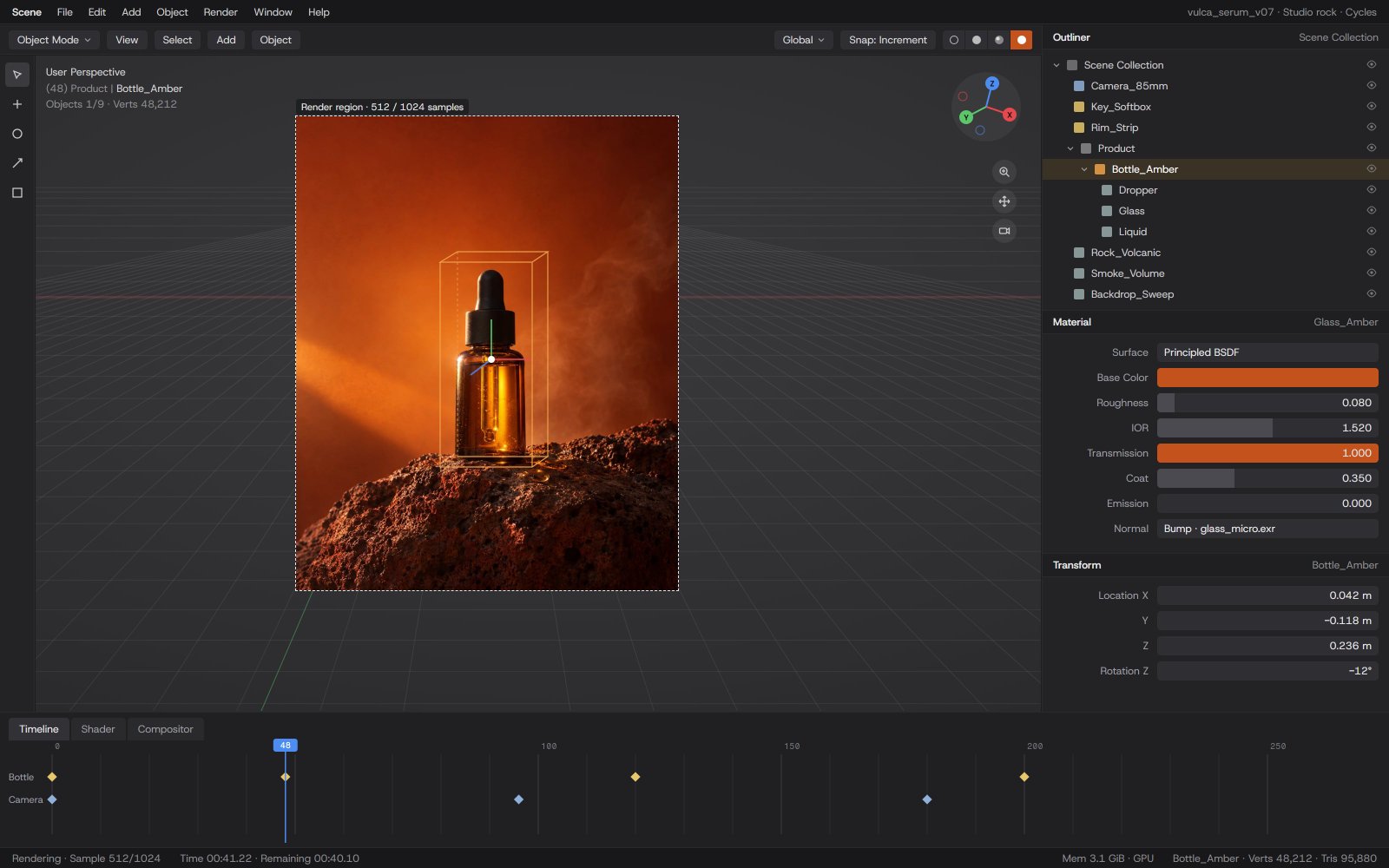Open the Surface Principled BSDF dropdown
Image resolution: width=1389 pixels, height=868 pixels.
coord(1267,352)
